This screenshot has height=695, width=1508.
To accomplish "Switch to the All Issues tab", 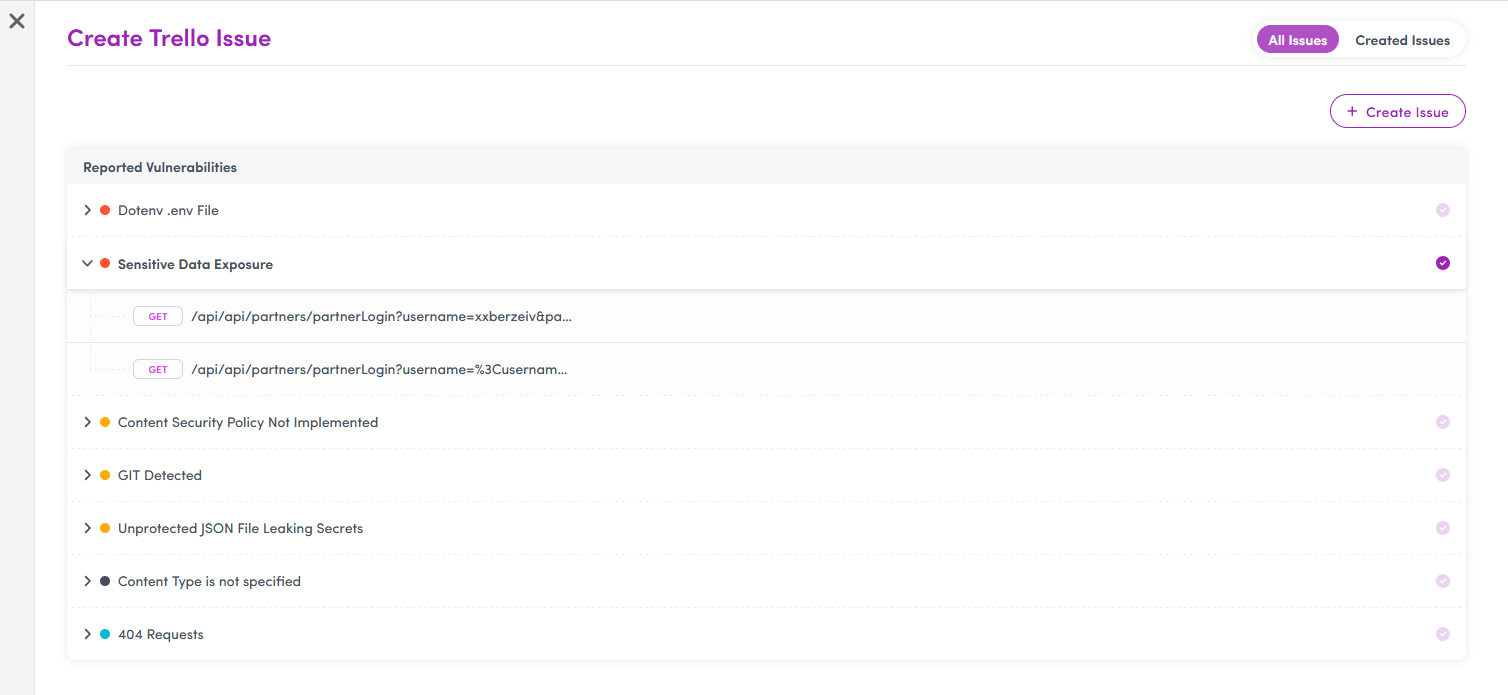I will (x=1297, y=40).
